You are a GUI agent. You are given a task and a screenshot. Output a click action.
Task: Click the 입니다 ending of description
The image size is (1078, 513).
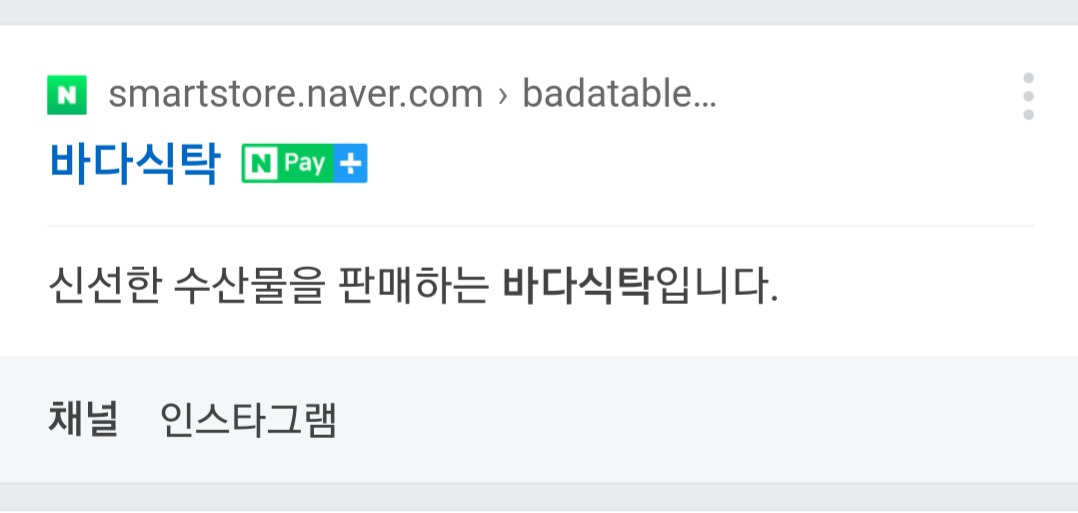pos(714,285)
